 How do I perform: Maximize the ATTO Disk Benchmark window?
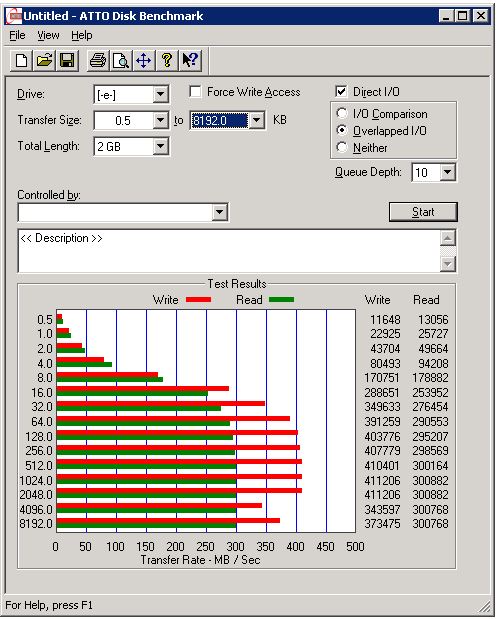(x=462, y=16)
